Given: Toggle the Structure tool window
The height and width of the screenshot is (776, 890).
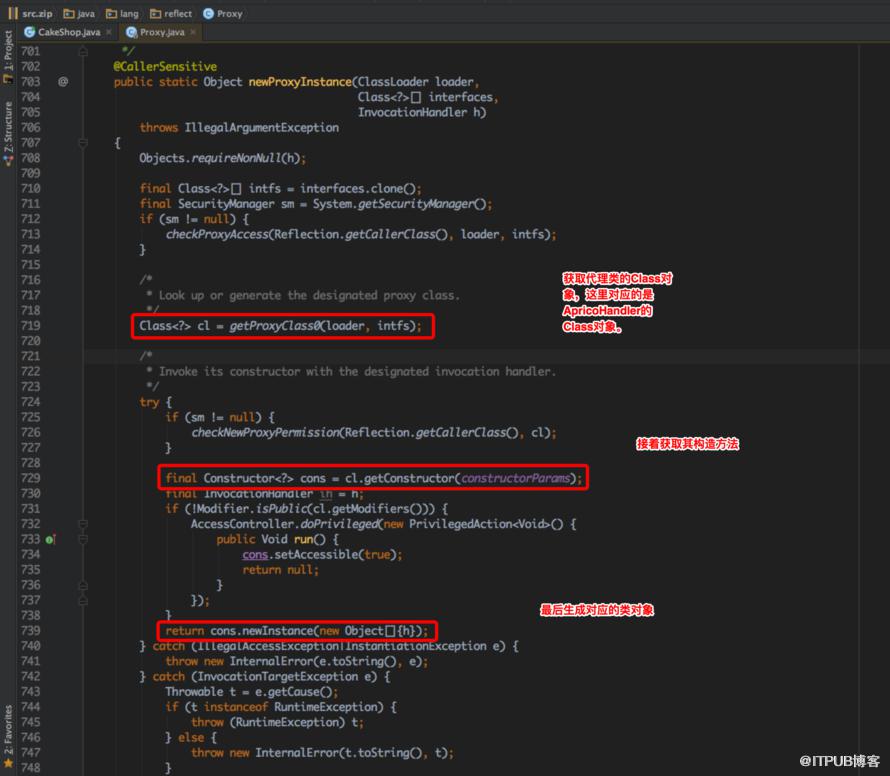Looking at the screenshot, I should tap(8, 134).
